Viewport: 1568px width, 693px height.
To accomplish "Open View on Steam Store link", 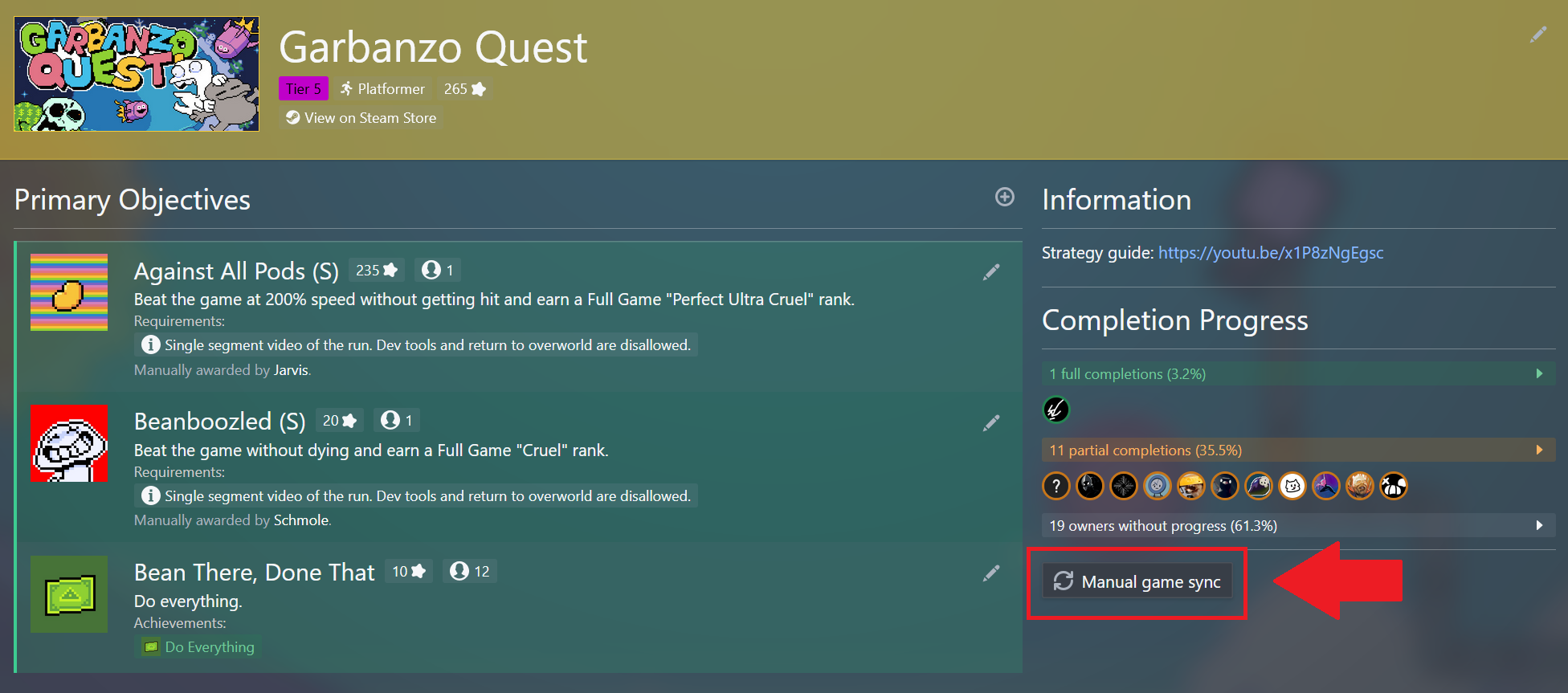I will 361,118.
